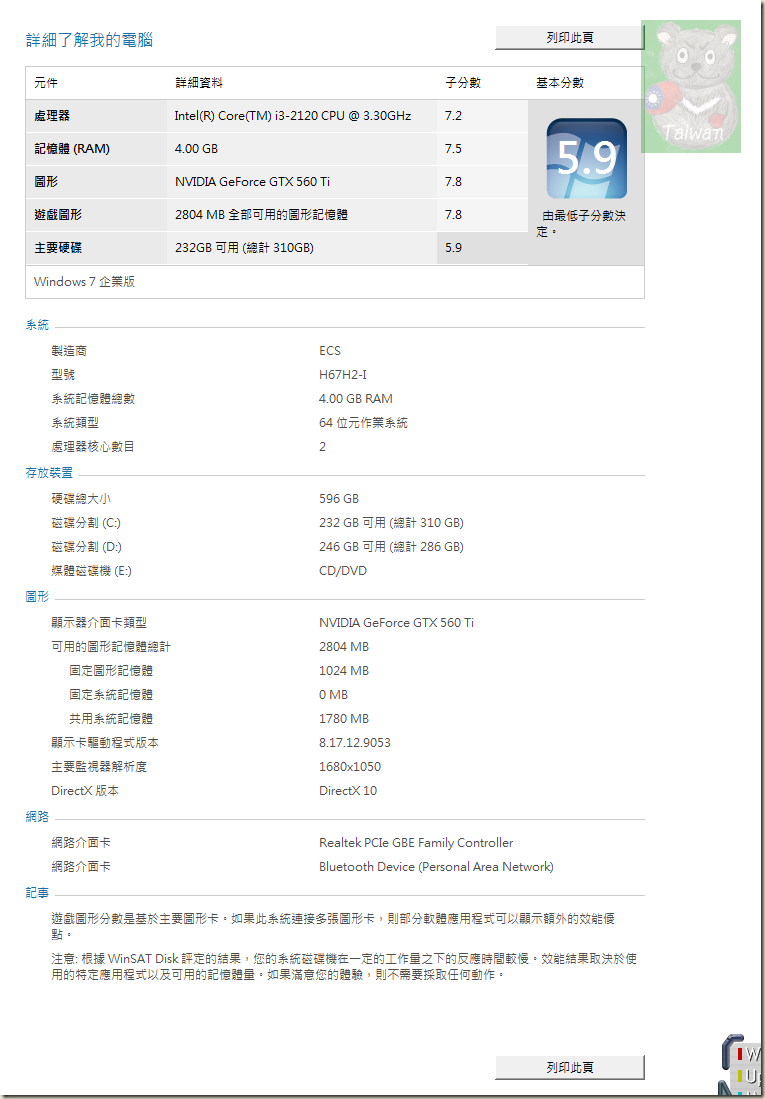Image resolution: width=765 pixels, height=1099 pixels.
Task: Click the 列印此頁 button beside the page title
Action: [569, 38]
